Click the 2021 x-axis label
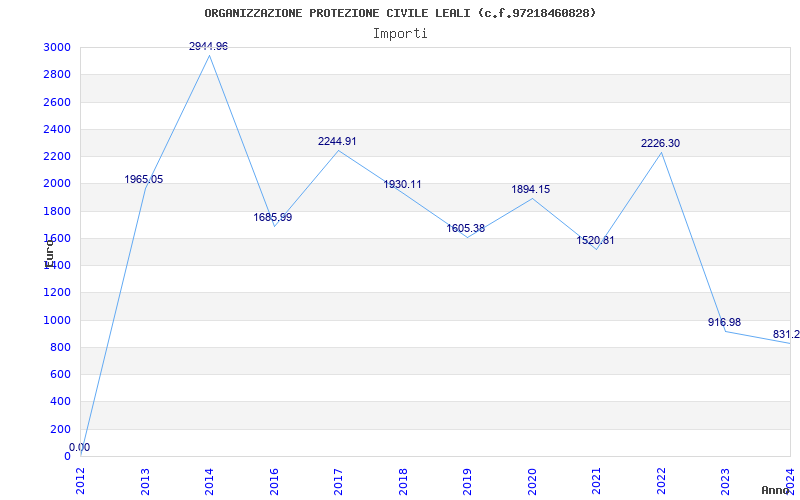 click(x=596, y=481)
